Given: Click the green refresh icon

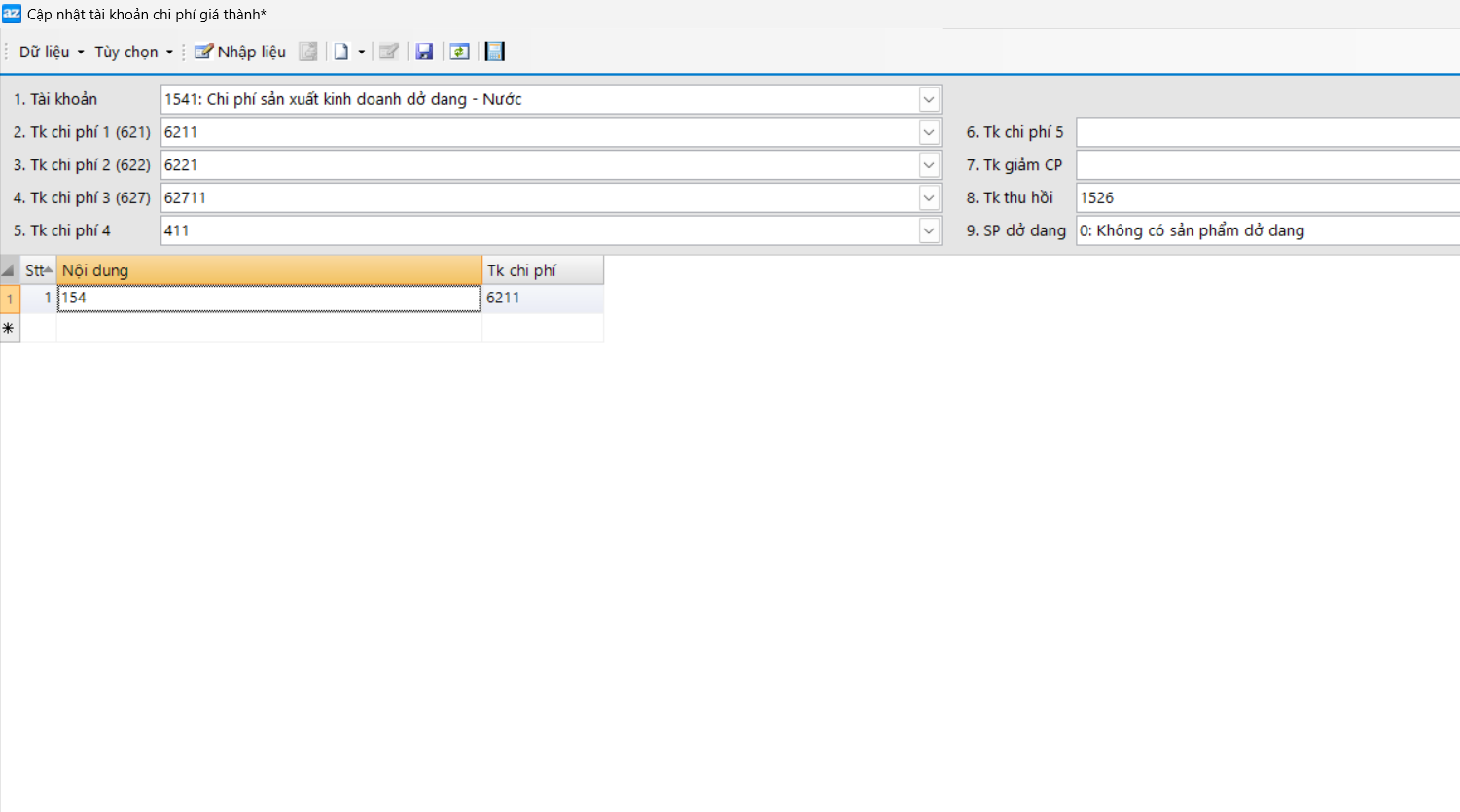Looking at the screenshot, I should pyautogui.click(x=459, y=52).
